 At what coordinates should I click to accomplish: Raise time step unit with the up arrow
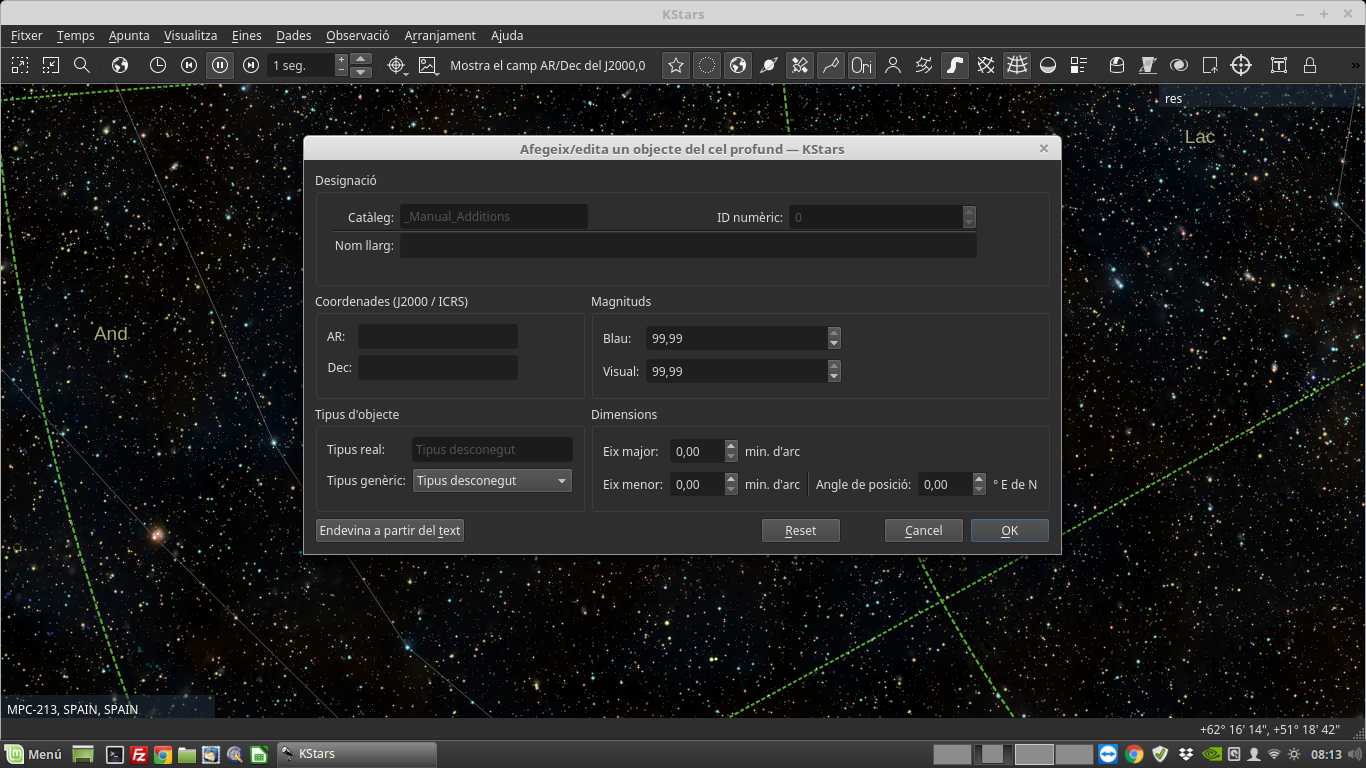click(361, 59)
